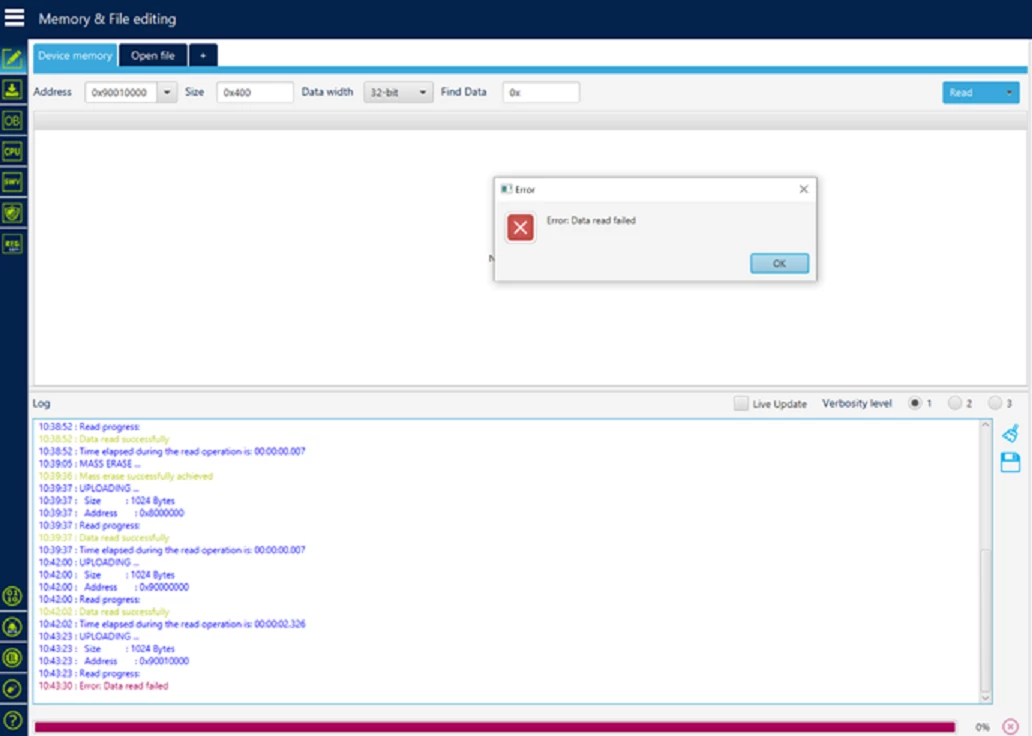Expand the Read button dropdown arrow
The image size is (1032, 736).
(1009, 93)
